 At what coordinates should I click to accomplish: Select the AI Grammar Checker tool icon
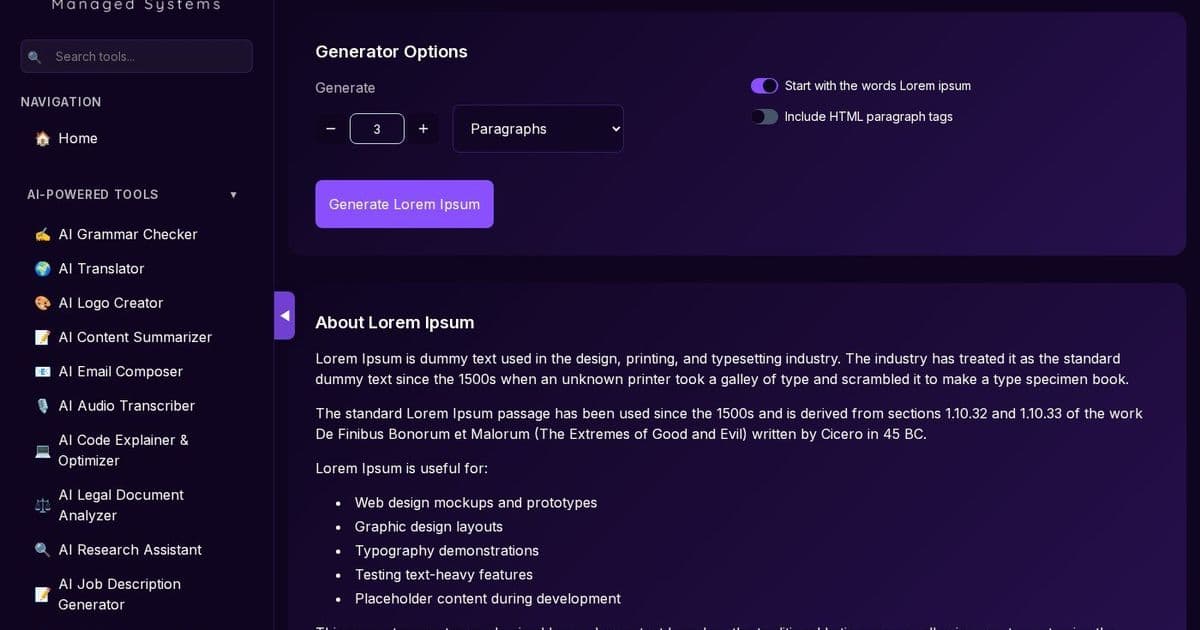click(x=42, y=234)
